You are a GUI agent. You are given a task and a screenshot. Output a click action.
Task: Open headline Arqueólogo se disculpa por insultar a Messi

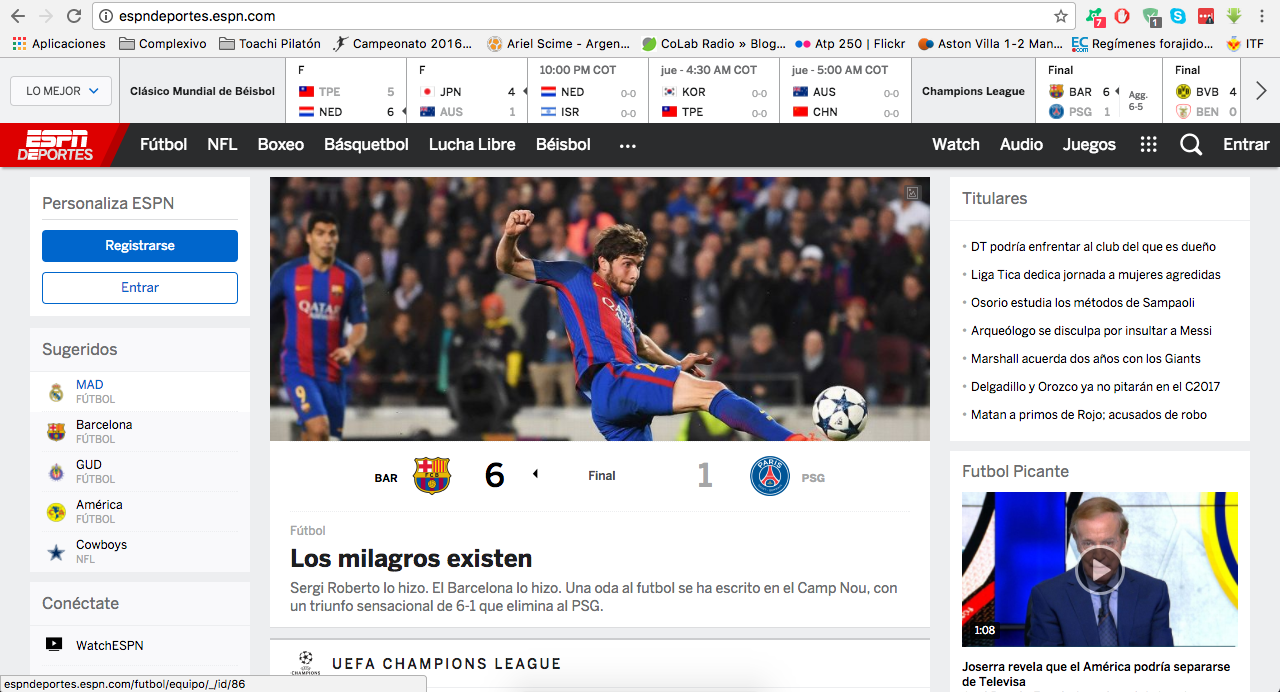click(x=1091, y=331)
